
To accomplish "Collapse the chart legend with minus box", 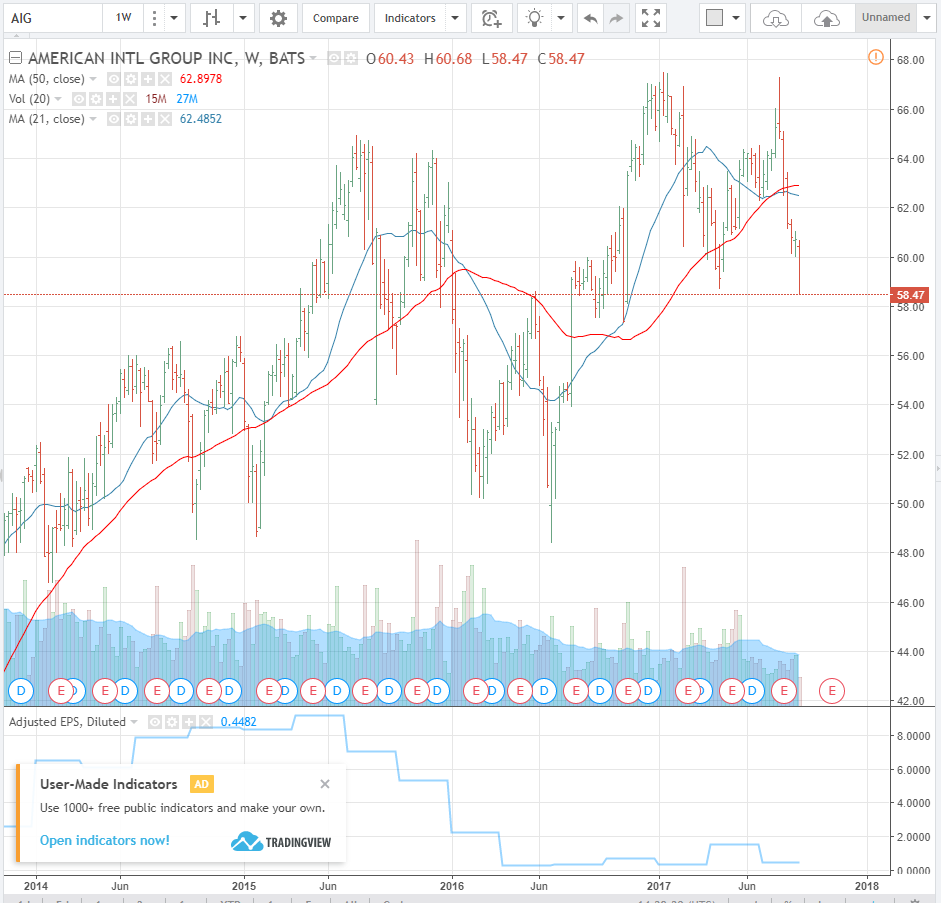I will pos(16,58).
